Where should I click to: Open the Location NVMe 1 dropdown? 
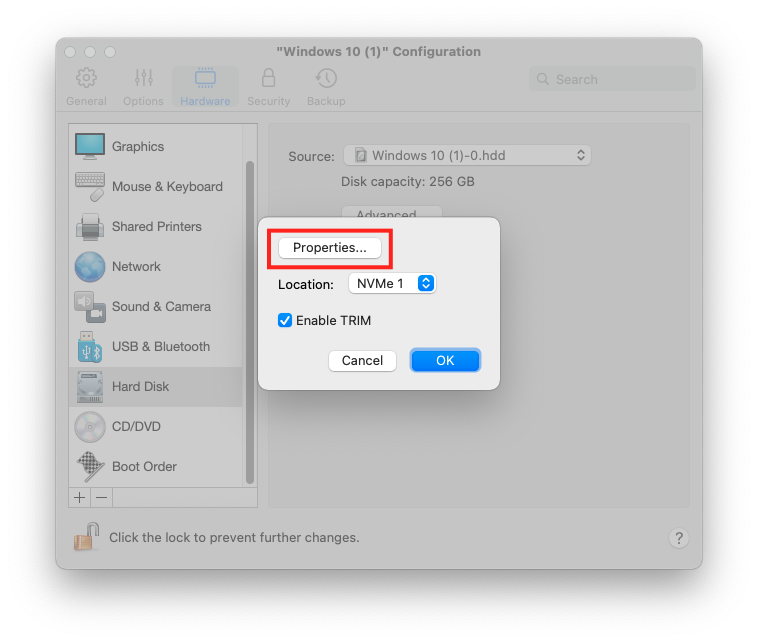click(x=392, y=284)
